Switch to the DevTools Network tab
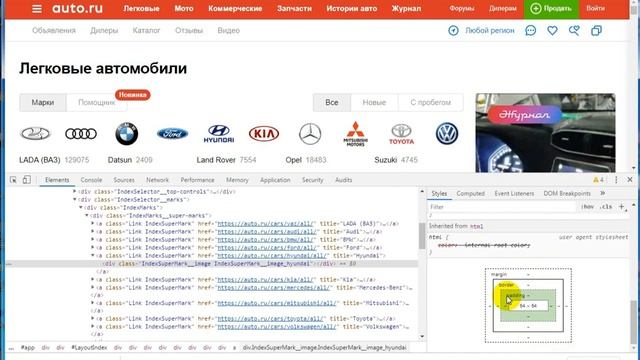This screenshot has width=640, height=360. pyautogui.click(x=157, y=180)
